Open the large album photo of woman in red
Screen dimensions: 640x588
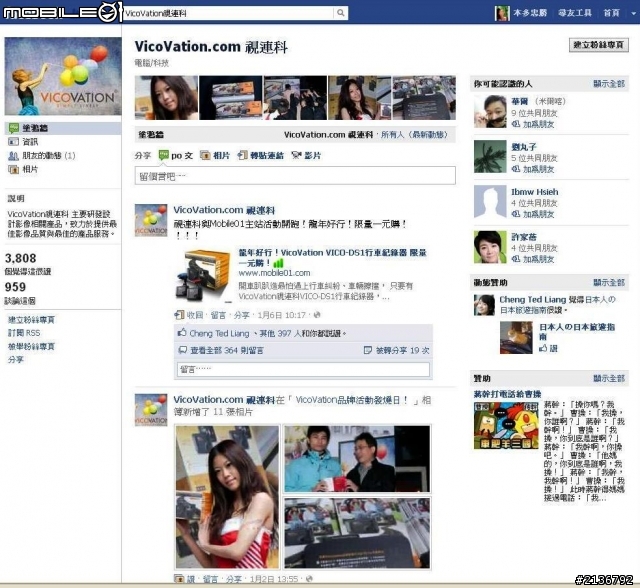(x=227, y=497)
